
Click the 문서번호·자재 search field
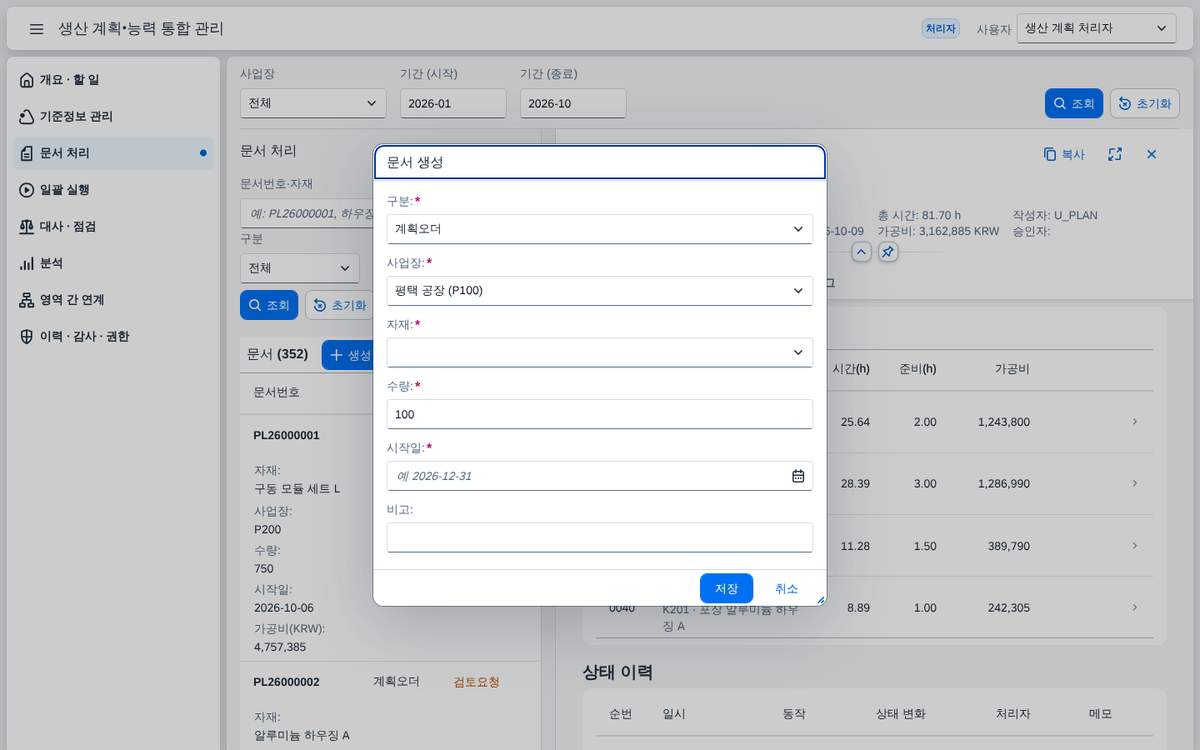click(306, 213)
